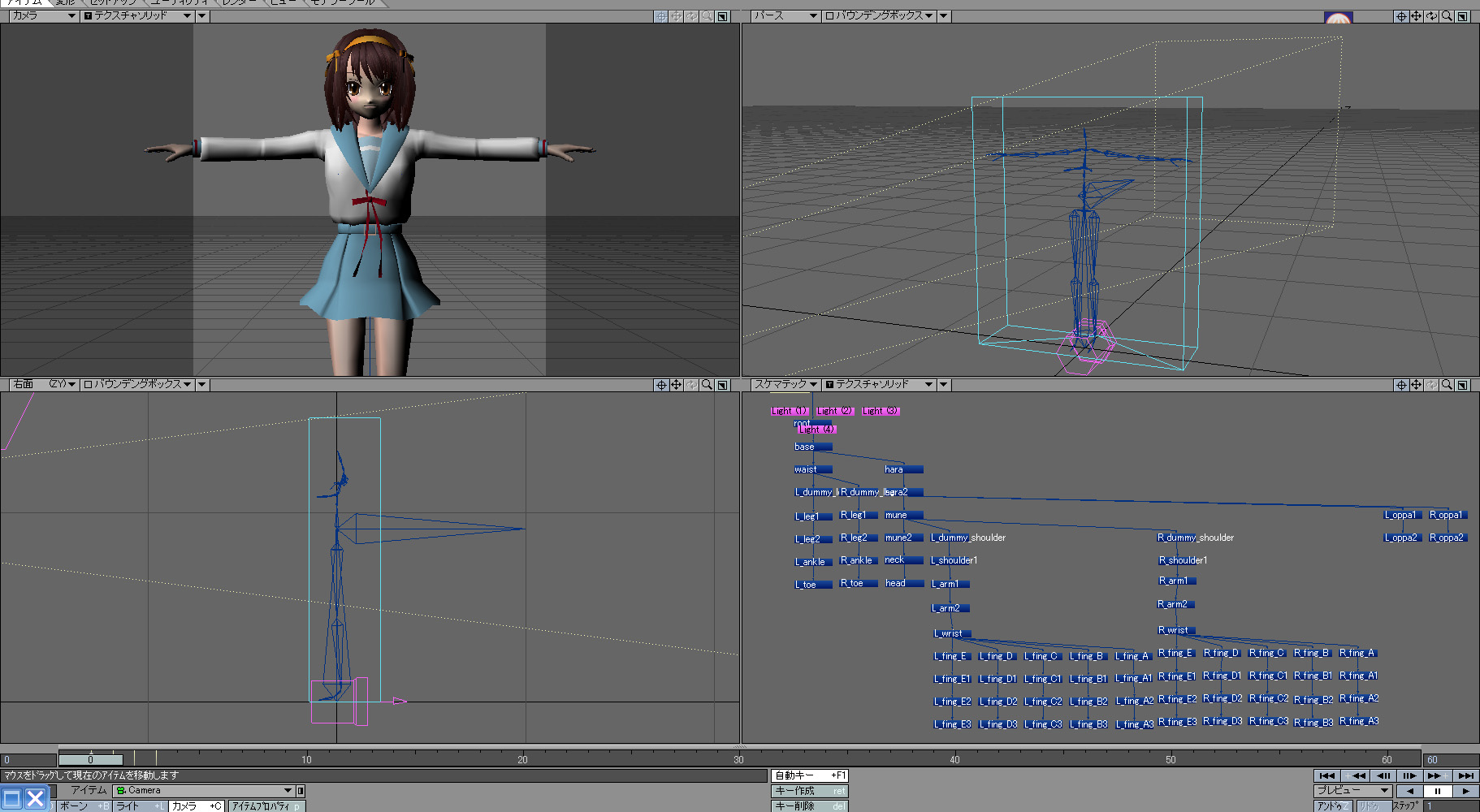Open the プレビュー dropdown
Screen dimensions: 1480x812
point(1353,791)
